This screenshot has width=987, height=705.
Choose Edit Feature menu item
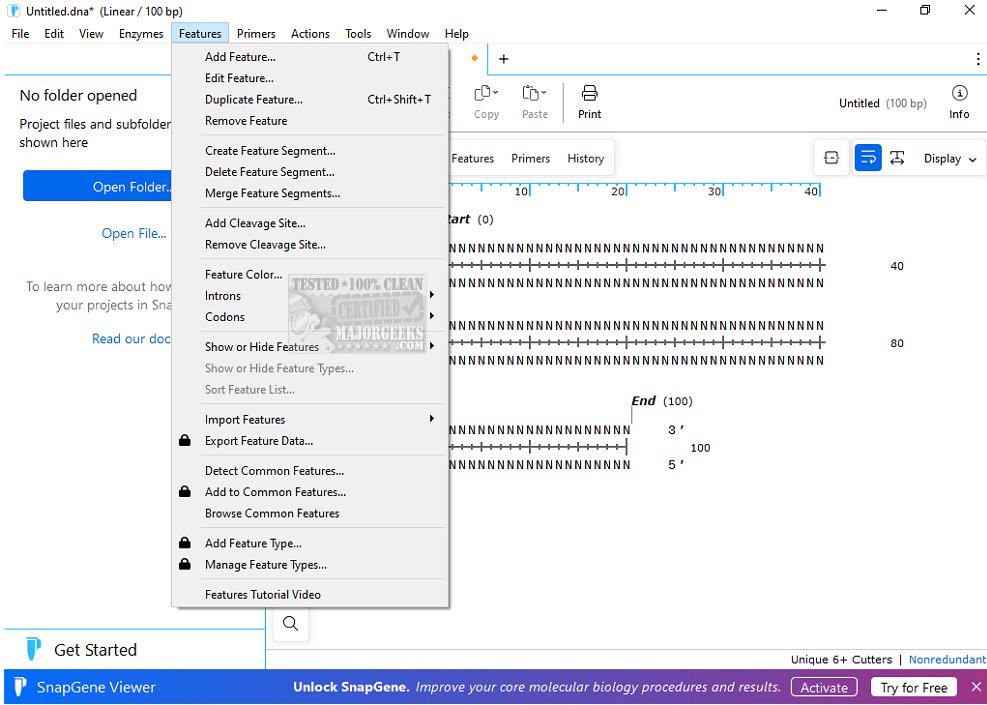pyautogui.click(x=310, y=78)
